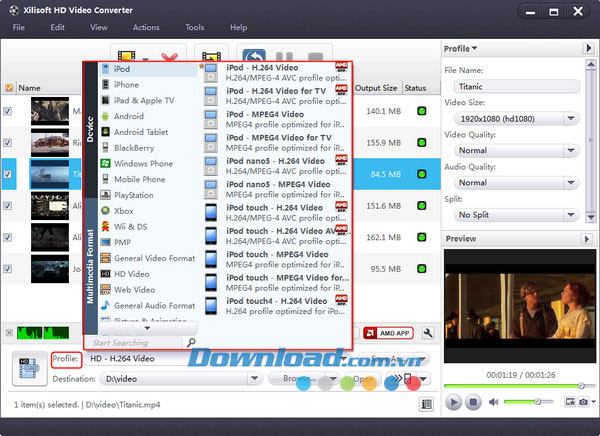This screenshot has height=436, width=600.
Task: Open settings with the wrench icon
Action: pyautogui.click(x=428, y=333)
